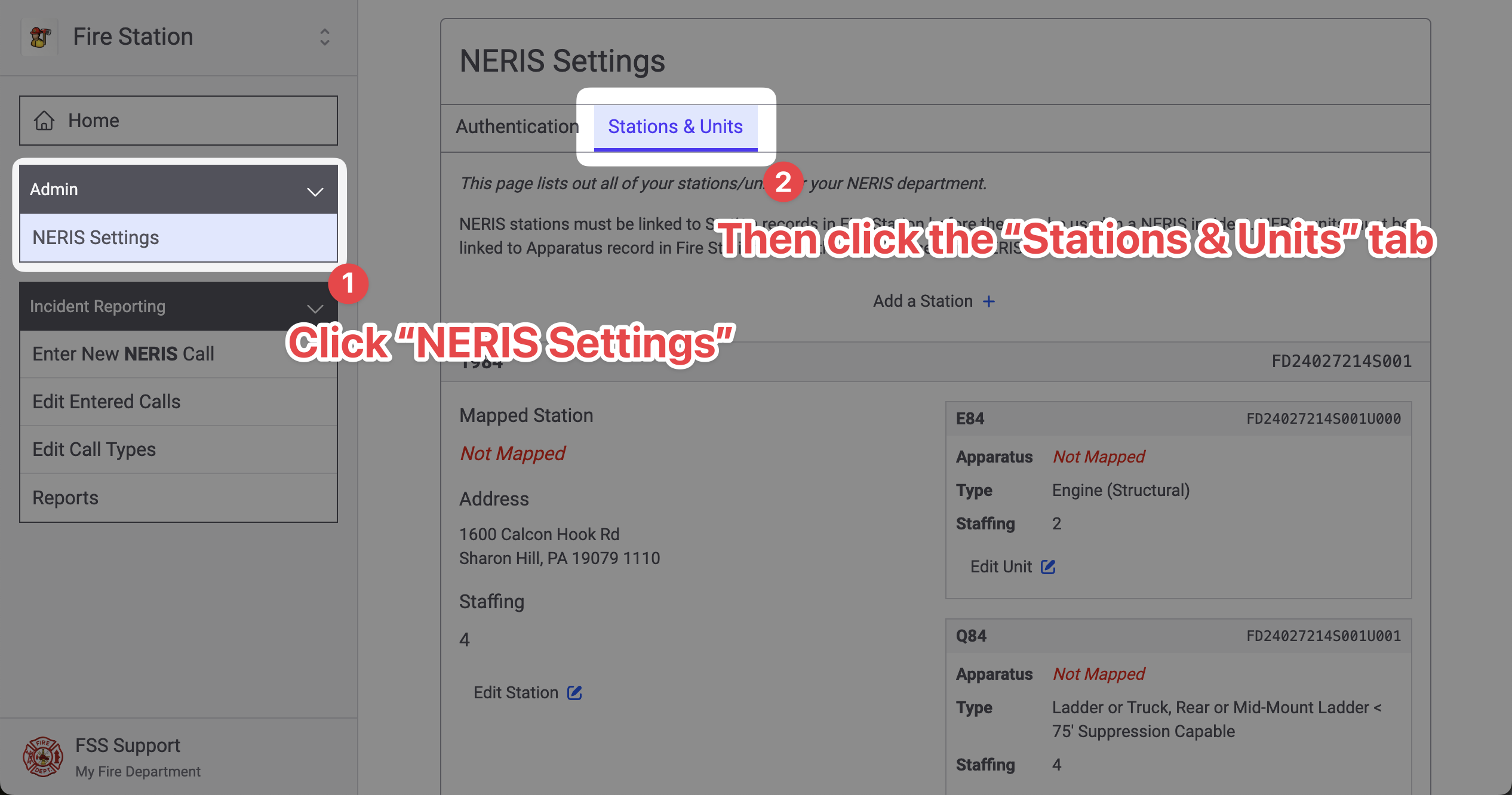Open NERIS Settings in sidebar

tap(96, 238)
